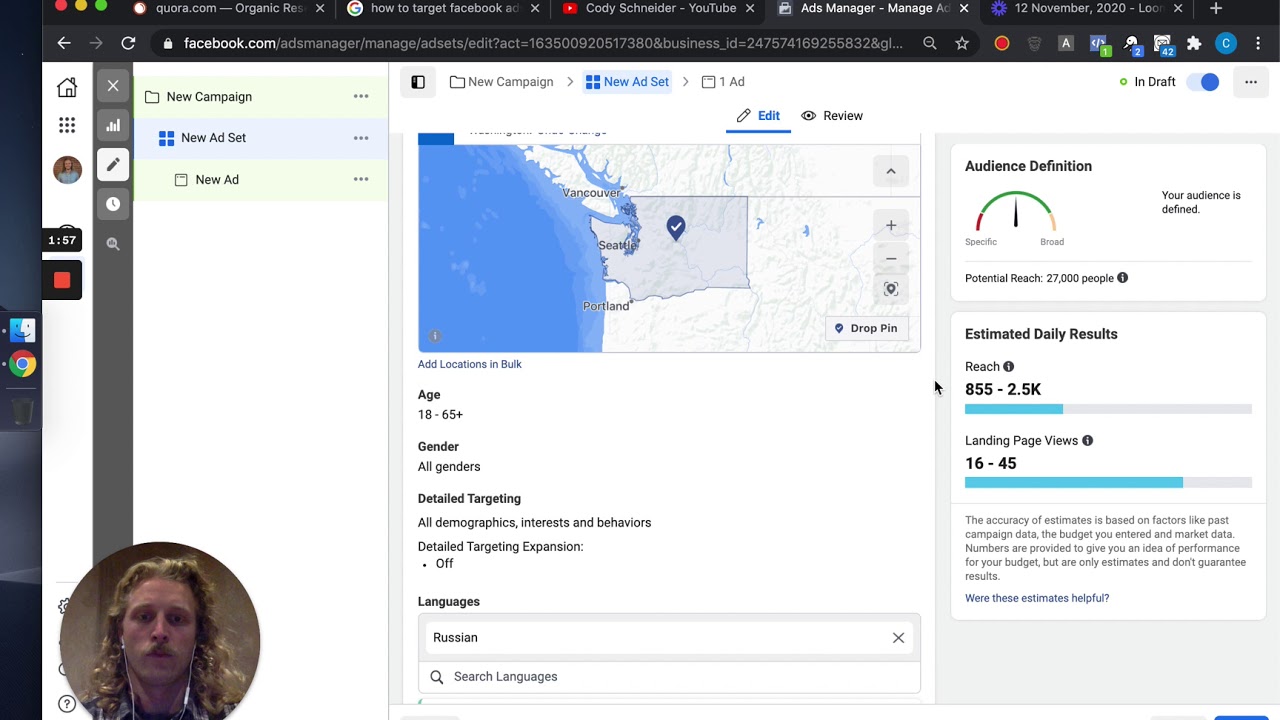Image resolution: width=1280 pixels, height=720 pixels.
Task: Close the editing pane with the X icon
Action: (113, 86)
